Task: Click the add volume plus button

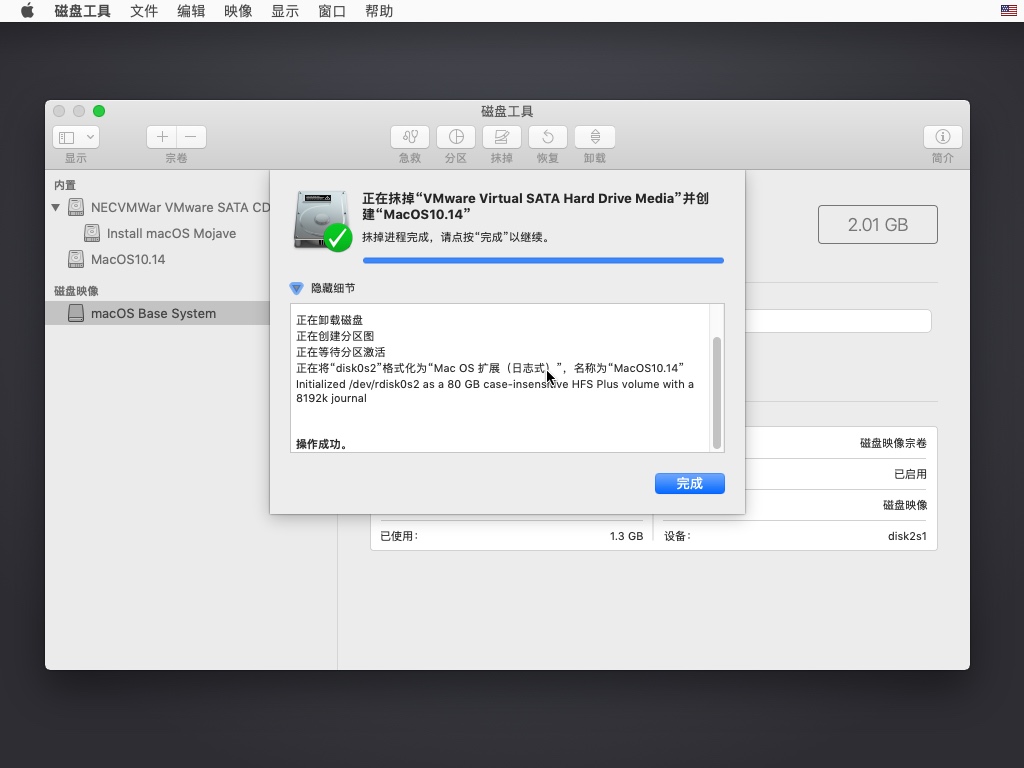Action: (x=162, y=136)
